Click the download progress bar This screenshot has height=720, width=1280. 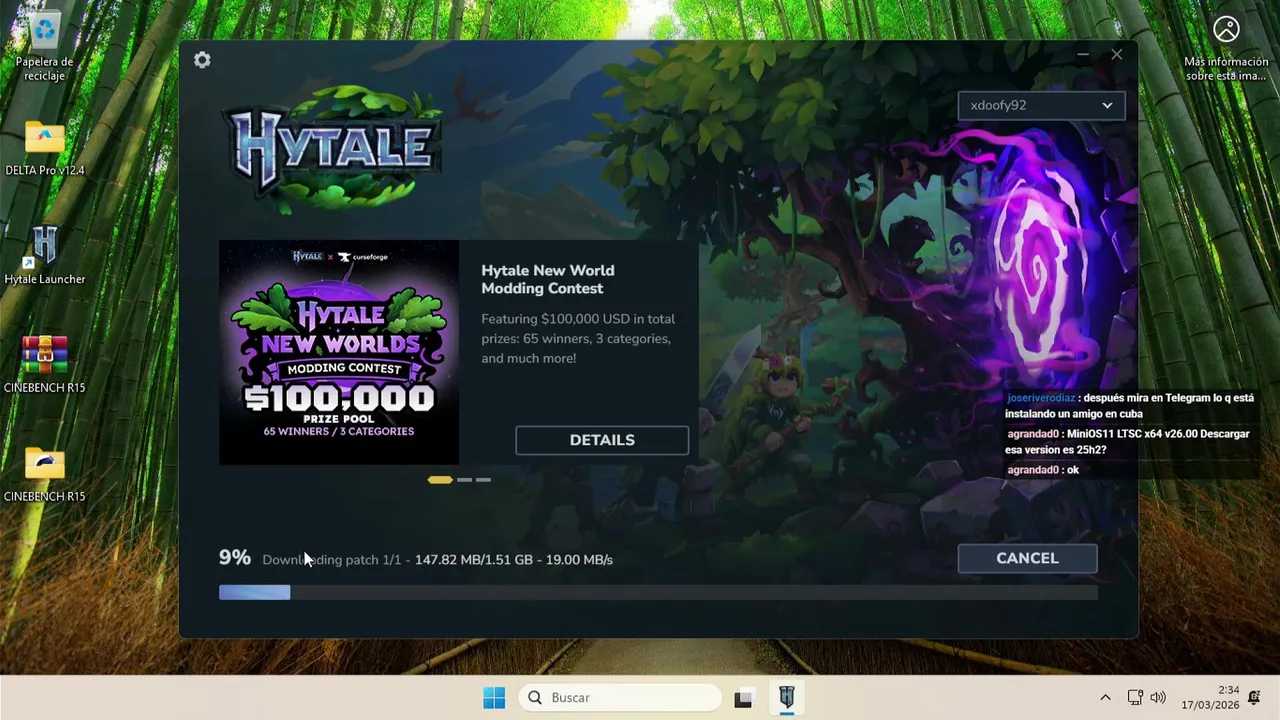click(658, 593)
